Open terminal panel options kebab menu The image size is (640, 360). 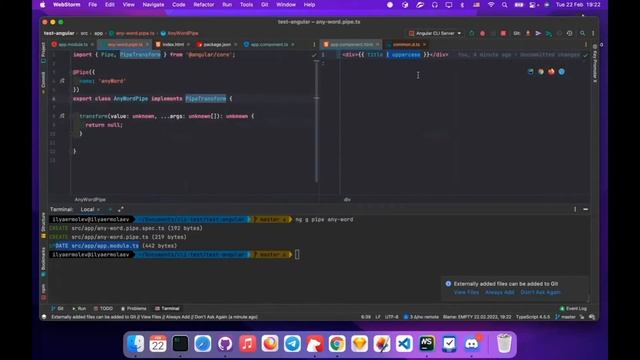pyautogui.click(x=575, y=209)
